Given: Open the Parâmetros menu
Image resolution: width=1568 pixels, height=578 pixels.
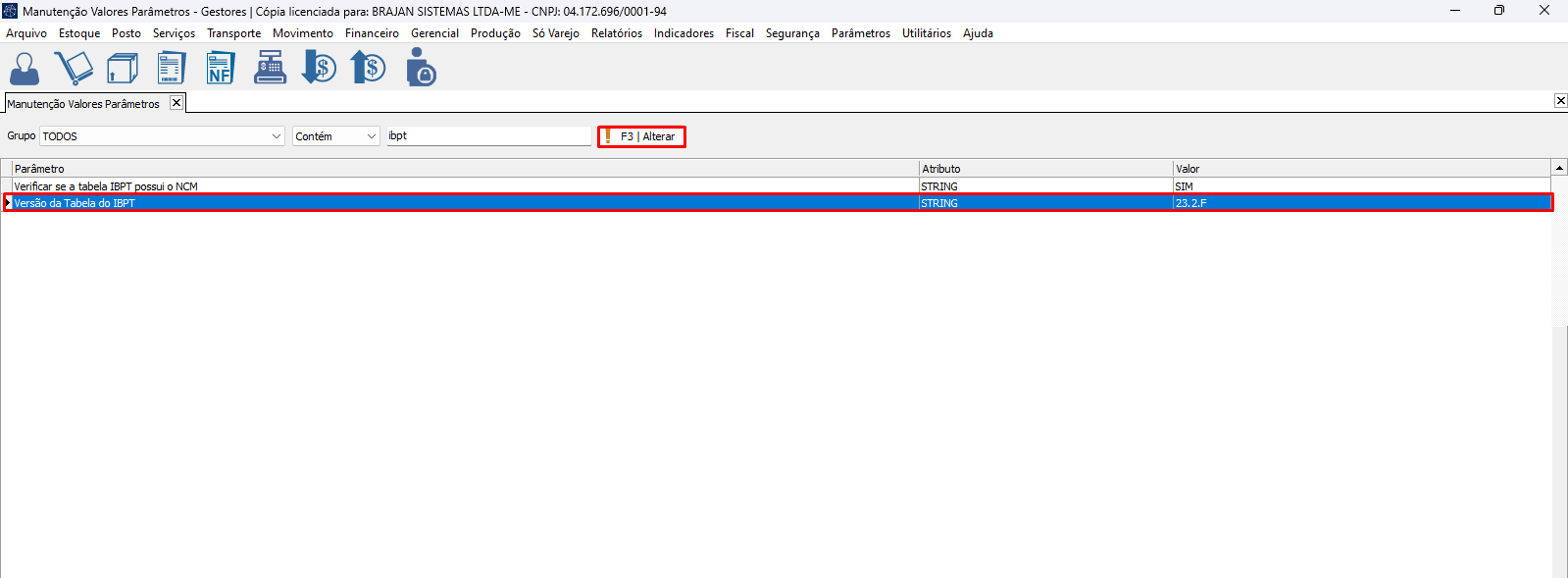Looking at the screenshot, I should coord(860,33).
